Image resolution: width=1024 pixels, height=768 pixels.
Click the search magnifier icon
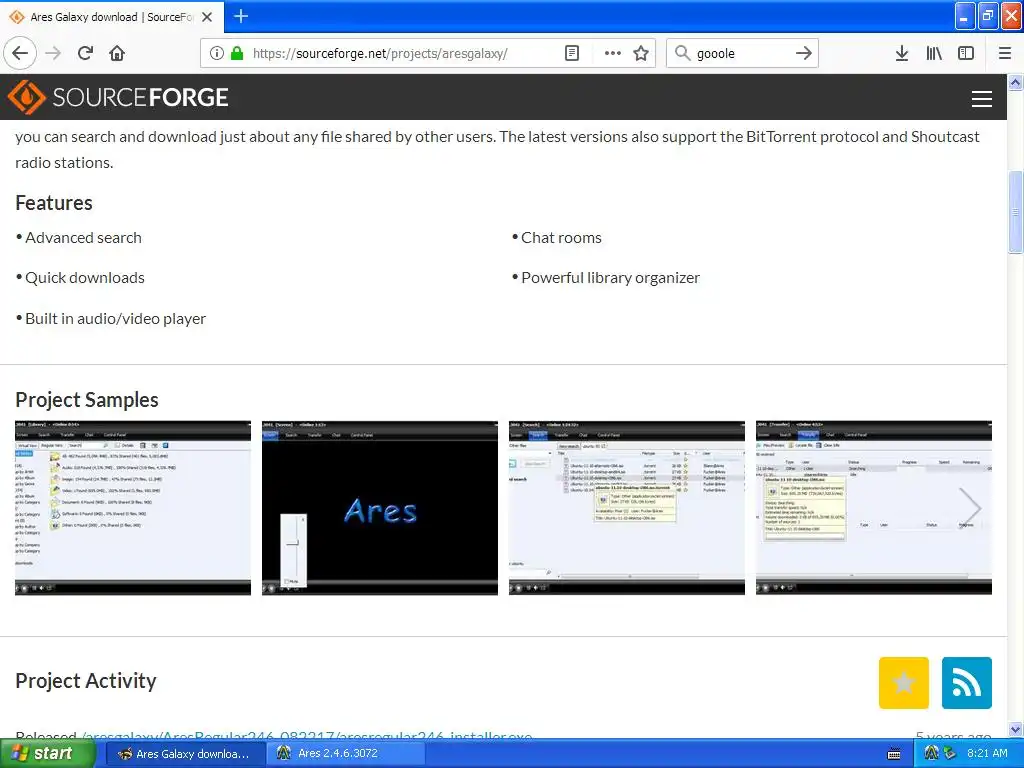click(x=682, y=53)
